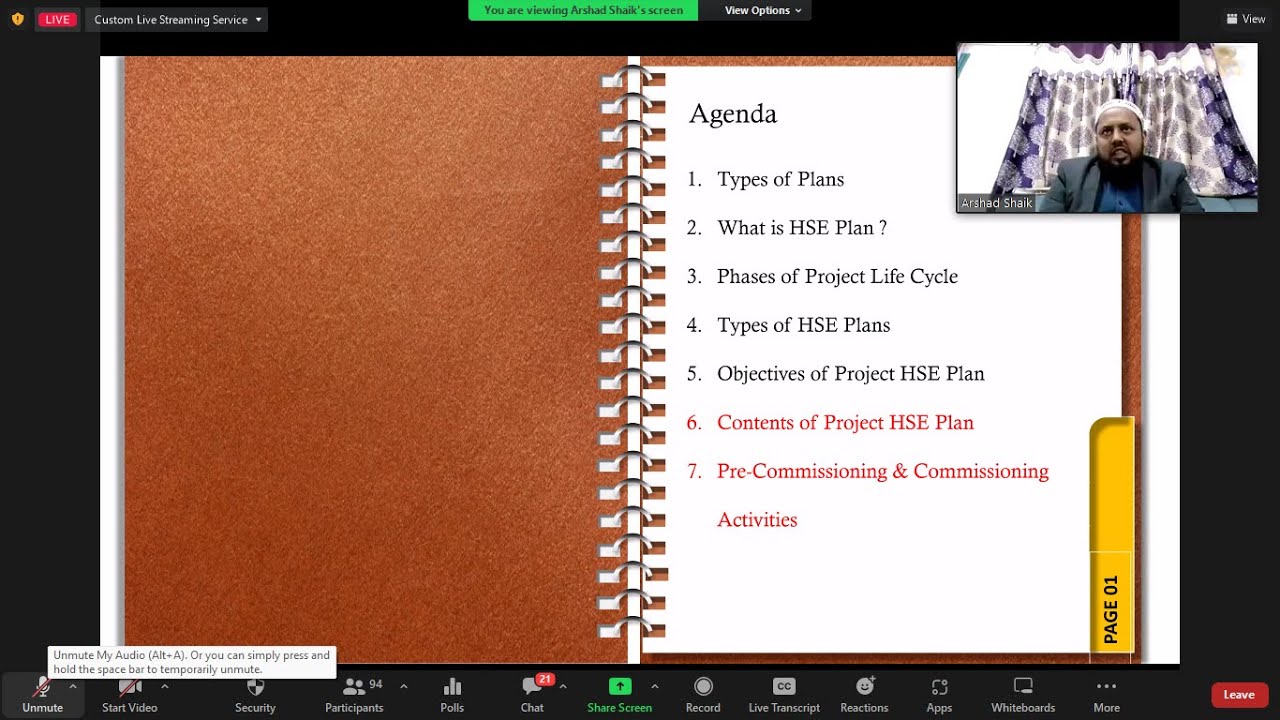Click the green Share Screen button
Image resolution: width=1280 pixels, height=720 pixels.
[620, 695]
